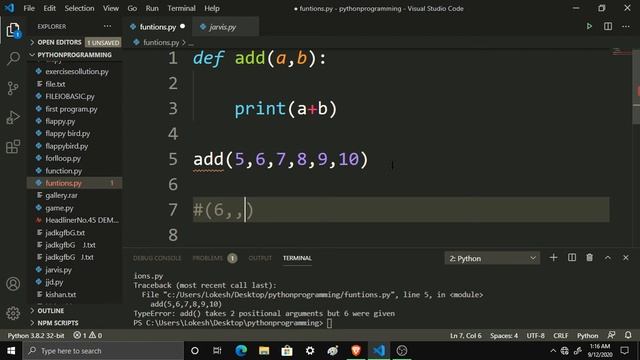Screen dimensions: 640x360
Task: Open the Selection menu
Action: (x=79, y=8)
